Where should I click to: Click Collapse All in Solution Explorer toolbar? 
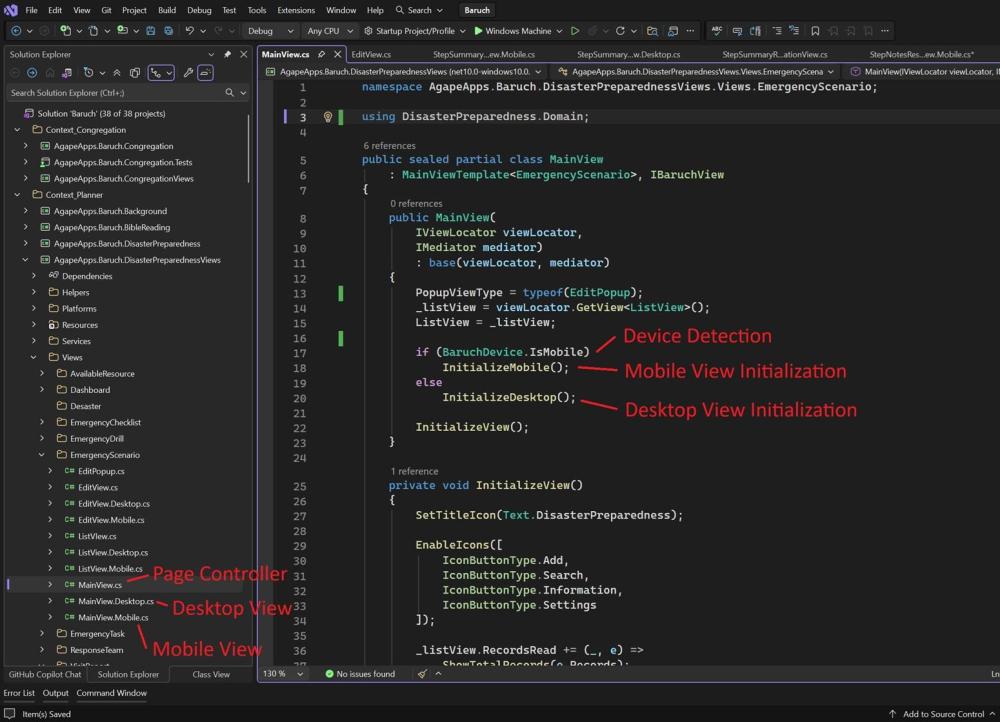117,73
